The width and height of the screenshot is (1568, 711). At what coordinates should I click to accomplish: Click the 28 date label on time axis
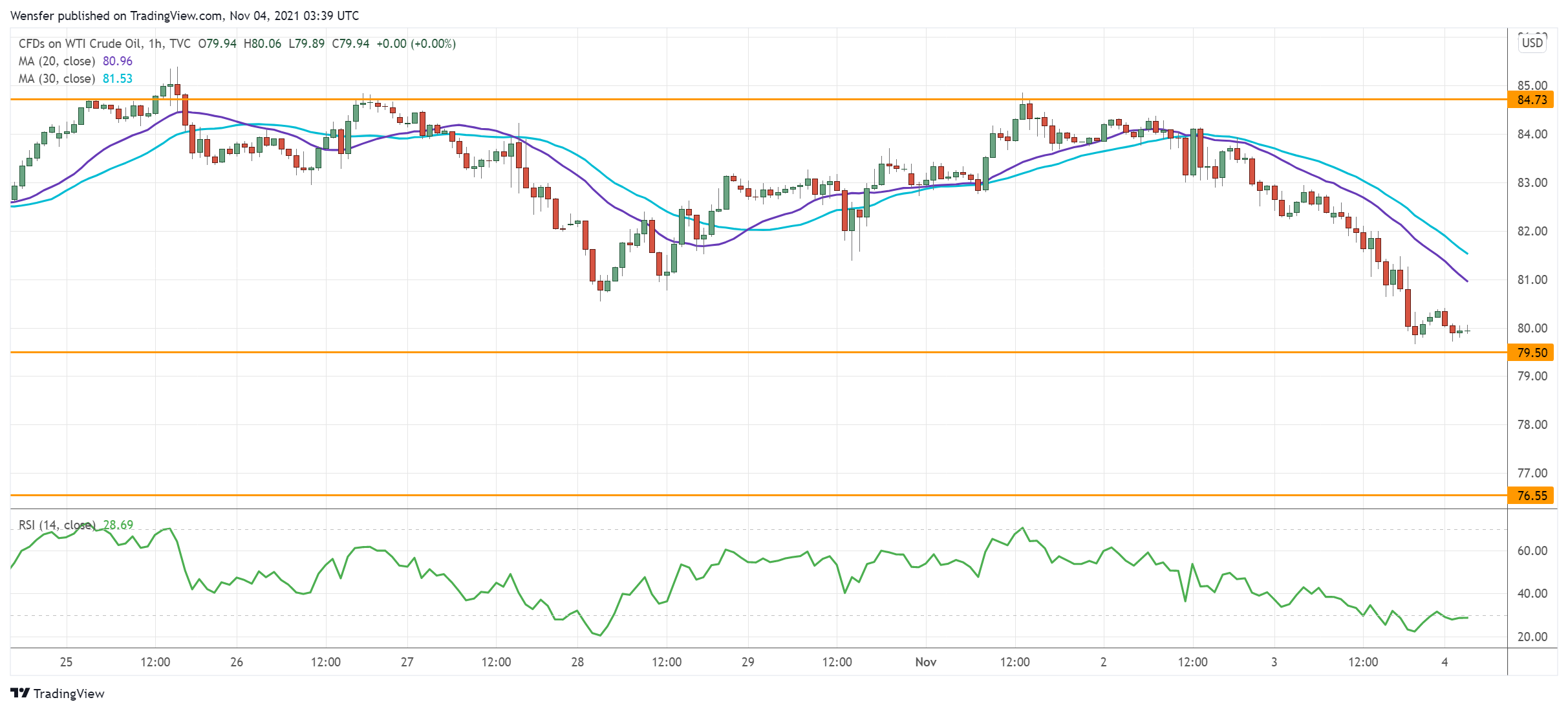pyautogui.click(x=577, y=662)
